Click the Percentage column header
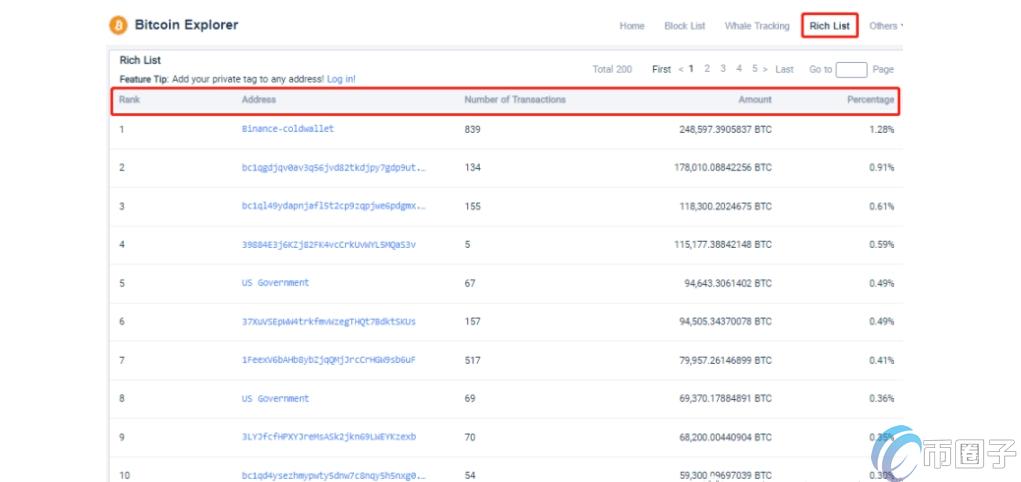 [871, 100]
